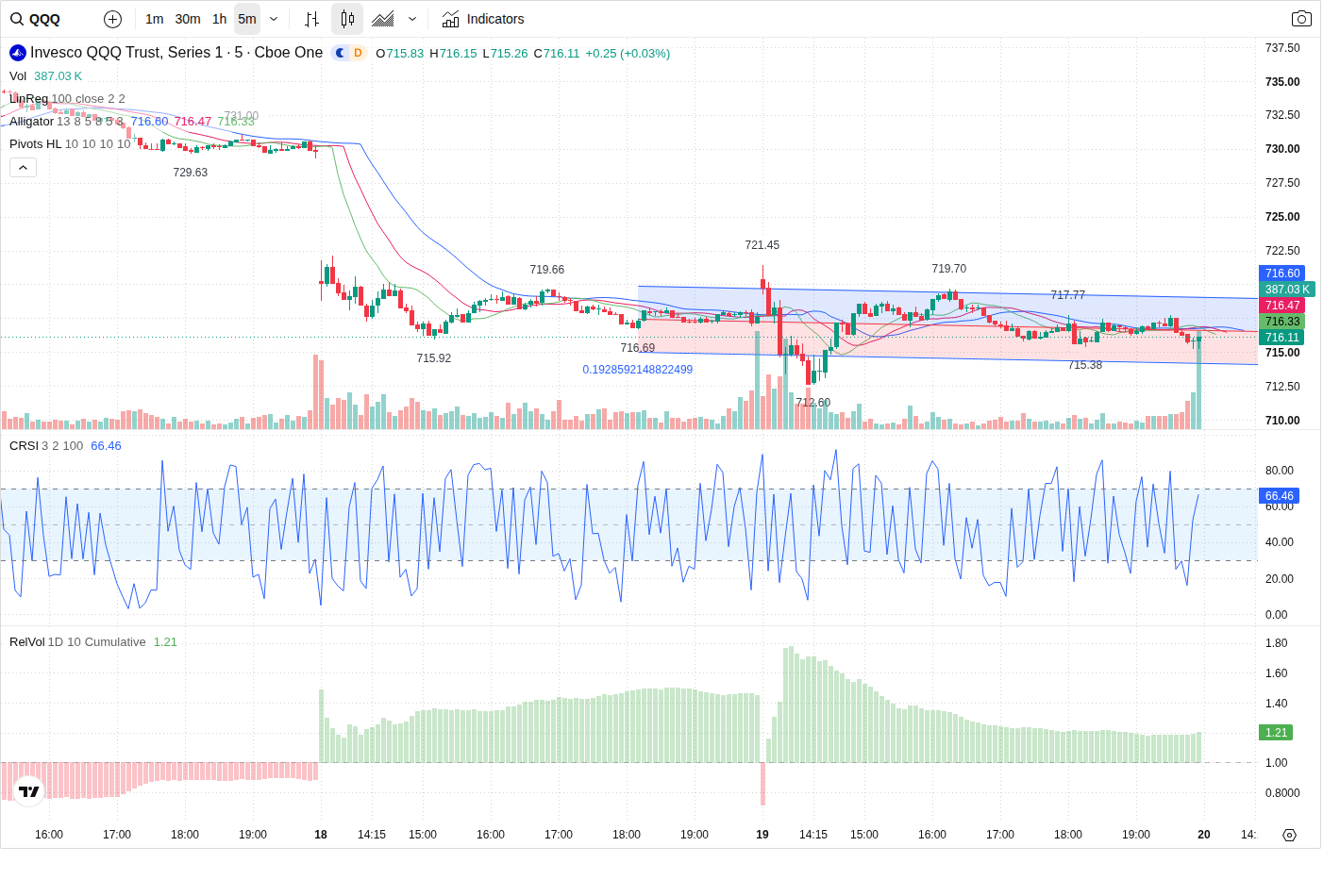
Task: Open symbol search for QQQ
Action: pos(36,19)
